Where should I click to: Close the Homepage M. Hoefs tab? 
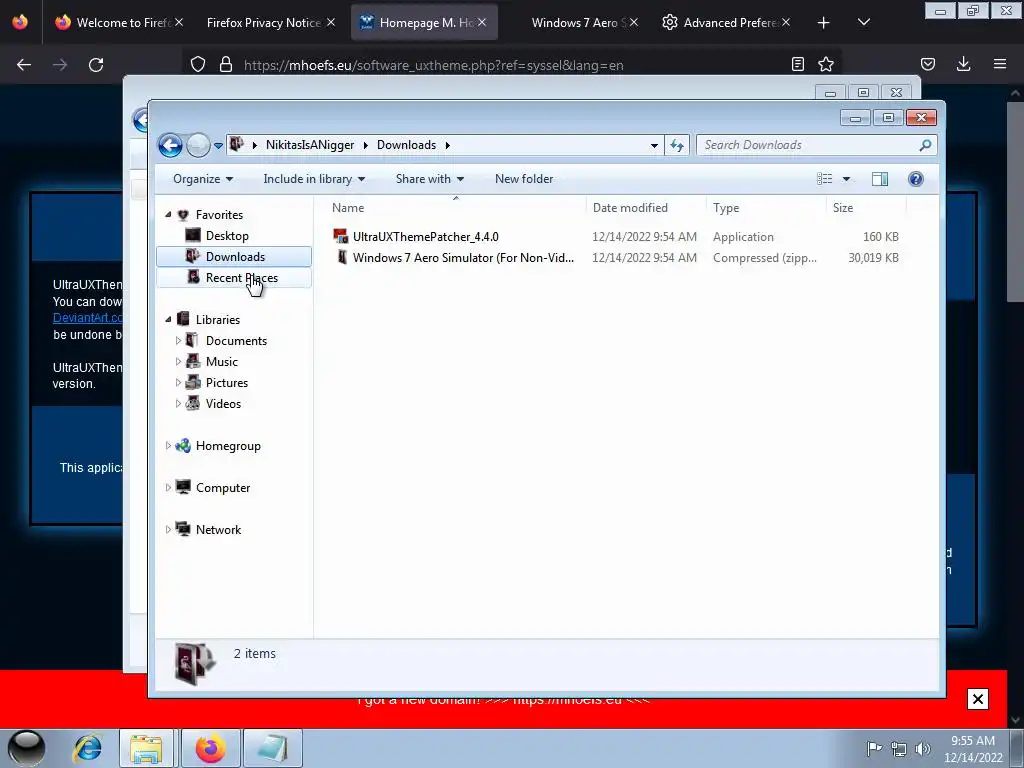pyautogui.click(x=481, y=22)
